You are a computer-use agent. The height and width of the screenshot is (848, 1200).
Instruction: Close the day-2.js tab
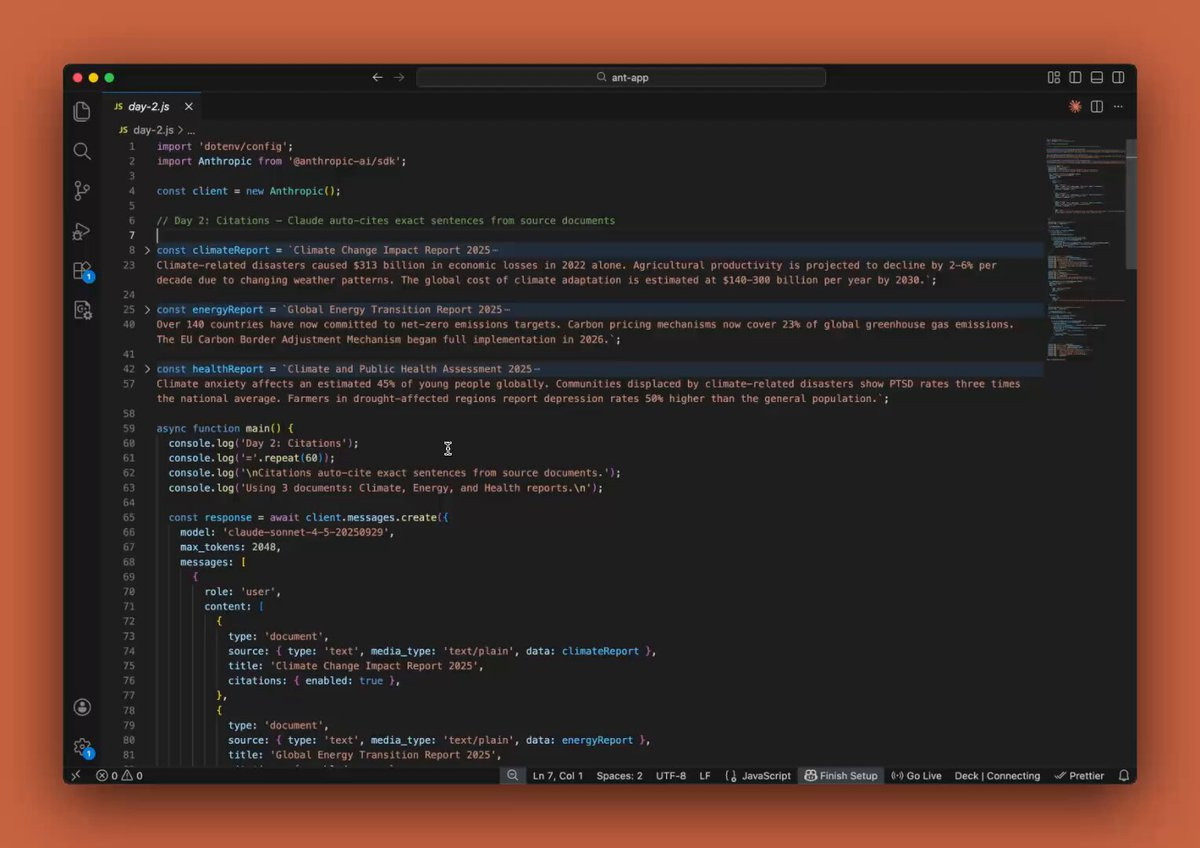click(x=188, y=106)
